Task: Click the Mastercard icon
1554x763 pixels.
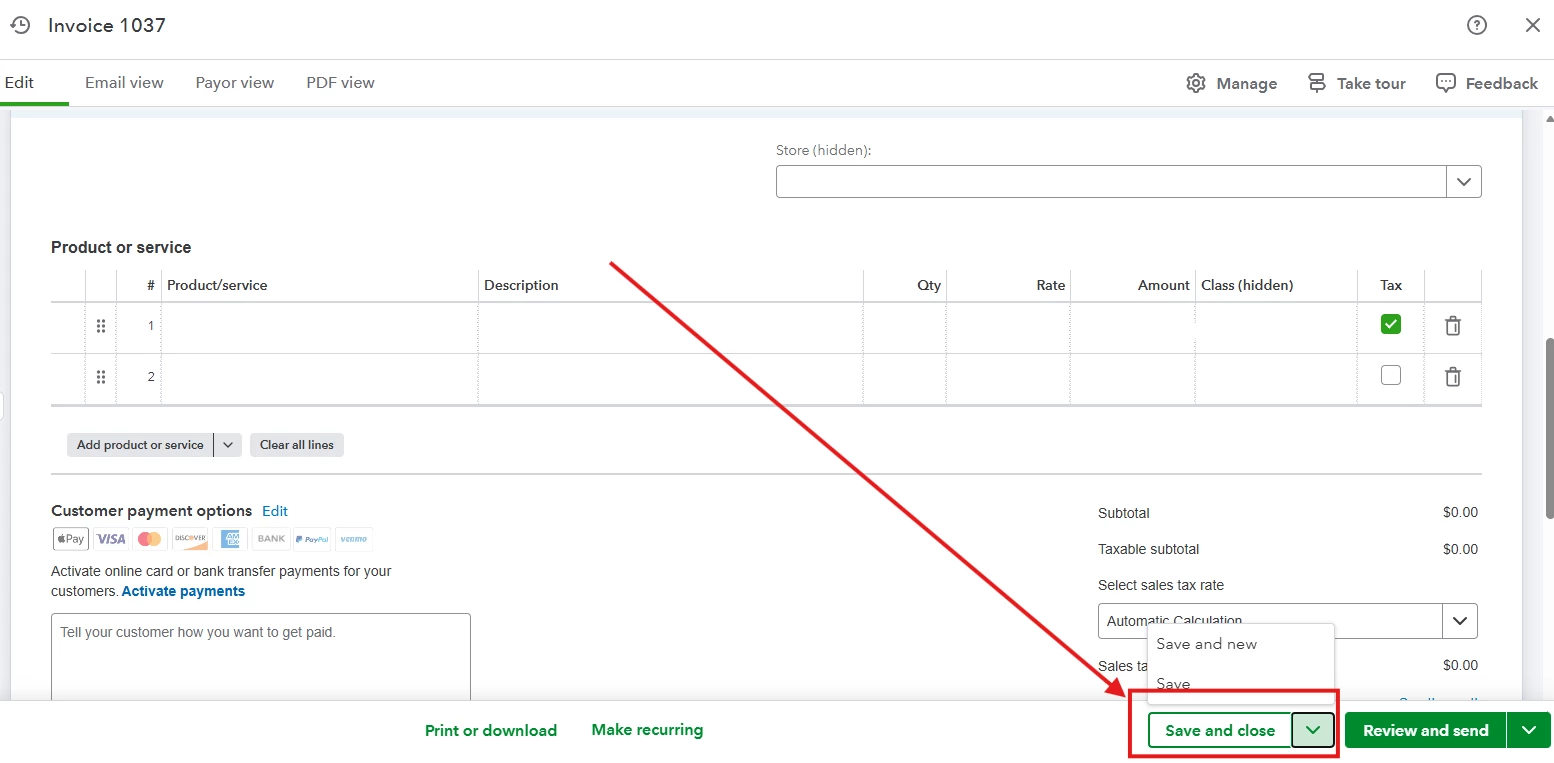Action: (x=150, y=539)
